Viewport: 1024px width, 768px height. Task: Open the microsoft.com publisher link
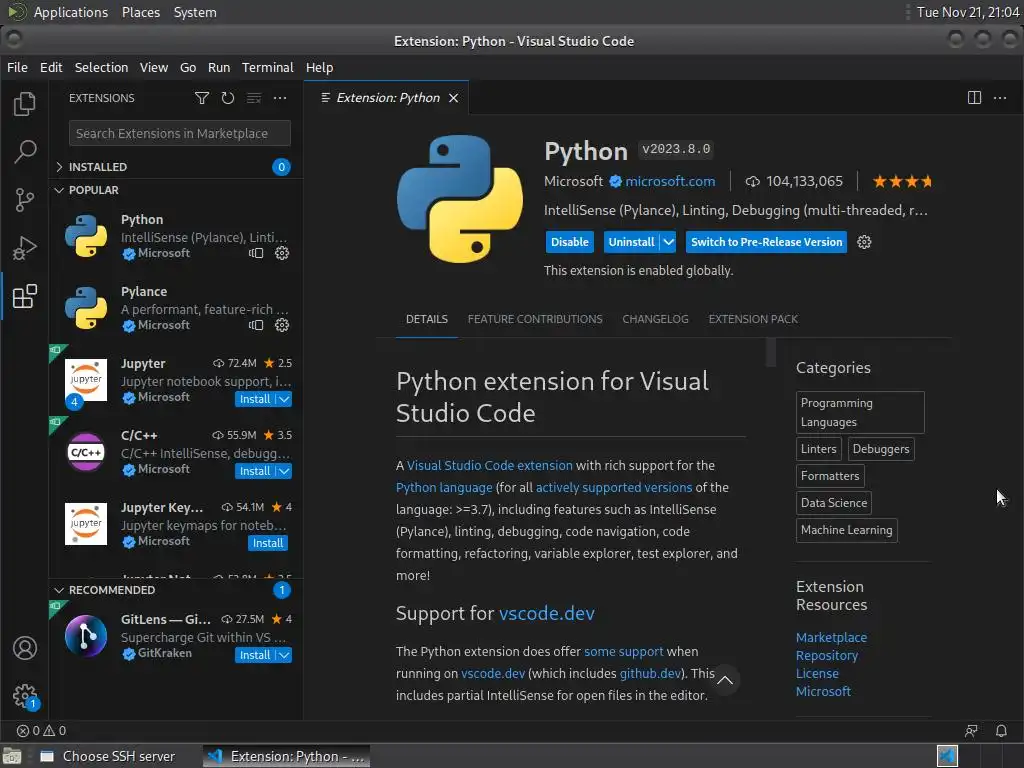pyautogui.click(x=670, y=182)
